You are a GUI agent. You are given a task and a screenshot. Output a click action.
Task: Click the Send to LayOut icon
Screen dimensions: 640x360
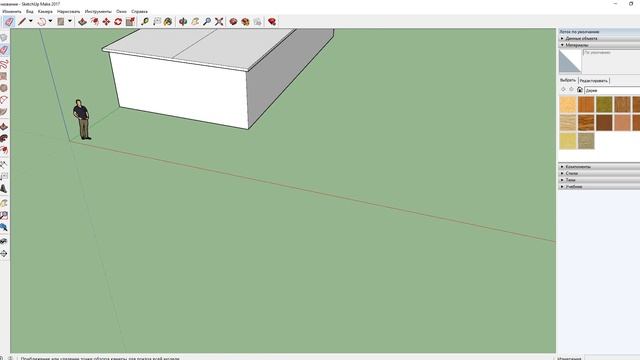coord(257,22)
